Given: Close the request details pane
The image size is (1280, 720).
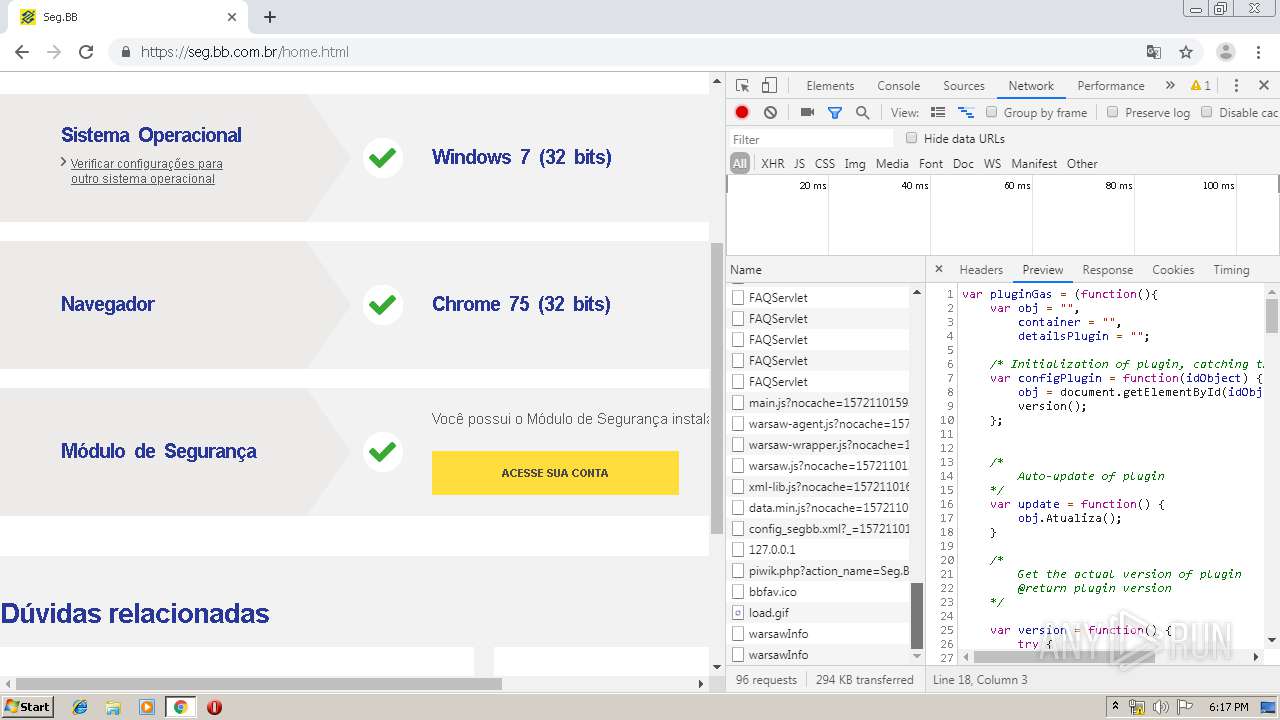Looking at the screenshot, I should (x=938, y=270).
